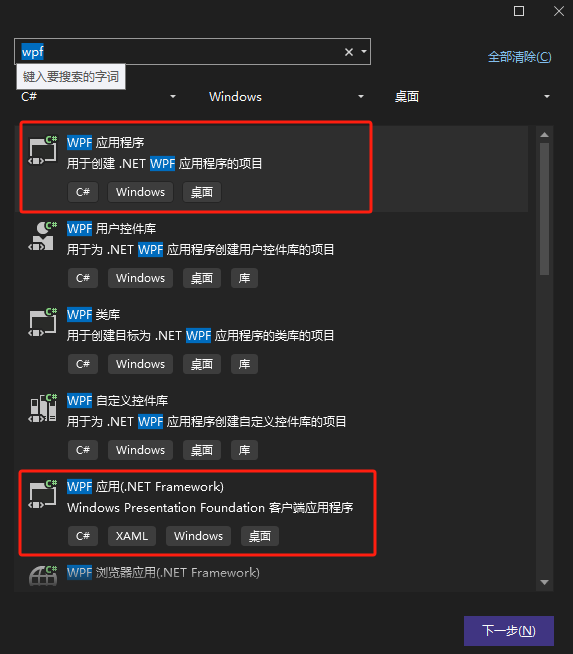
Task: Click the 下一步(N) button
Action: click(509, 631)
